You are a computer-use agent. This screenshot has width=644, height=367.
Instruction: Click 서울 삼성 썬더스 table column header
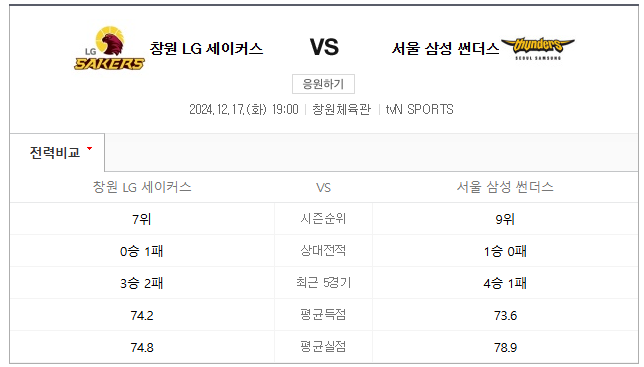pyautogui.click(x=505, y=187)
